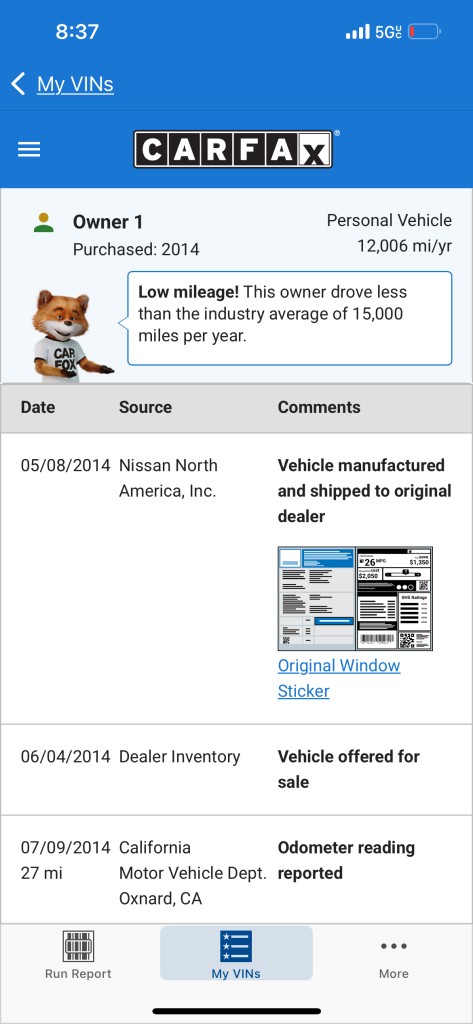Screen dimensions: 473x1024
Task: Select the 05/08/2014 manufactured record row
Action: click(x=236, y=578)
